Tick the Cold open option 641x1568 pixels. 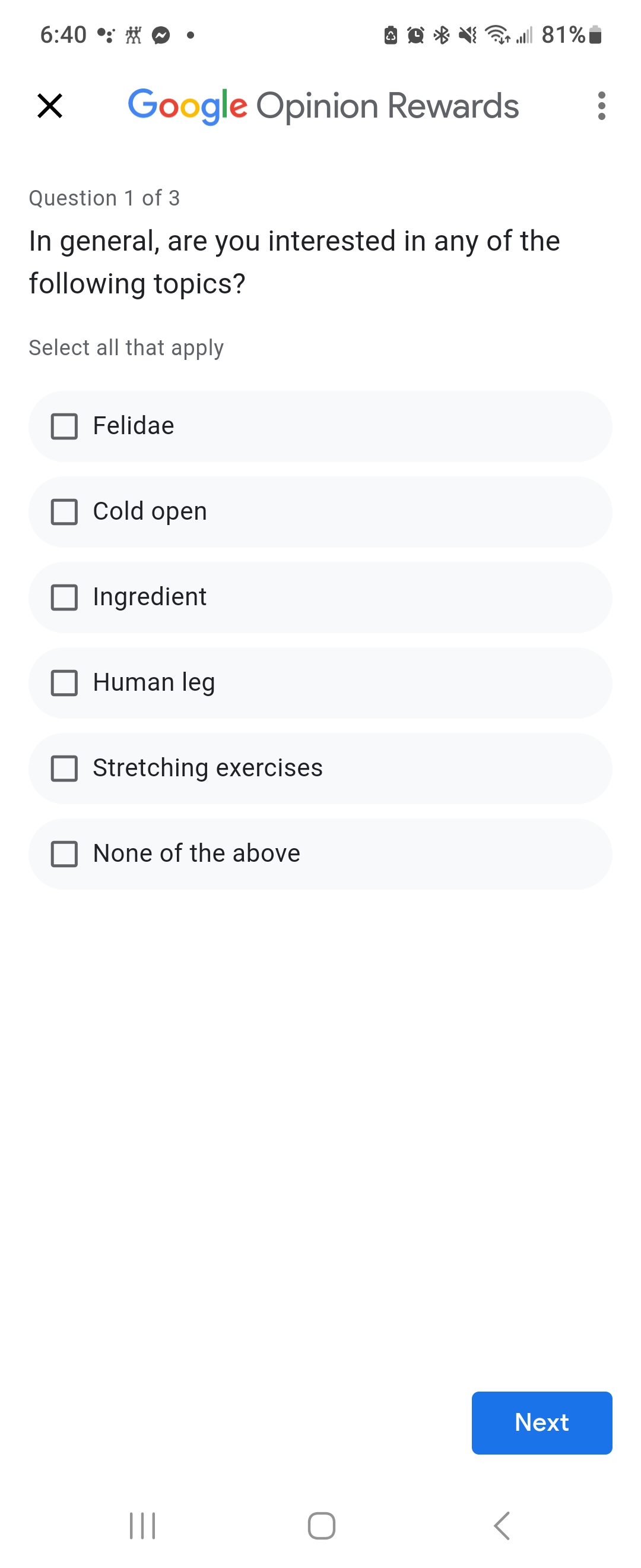coord(65,512)
